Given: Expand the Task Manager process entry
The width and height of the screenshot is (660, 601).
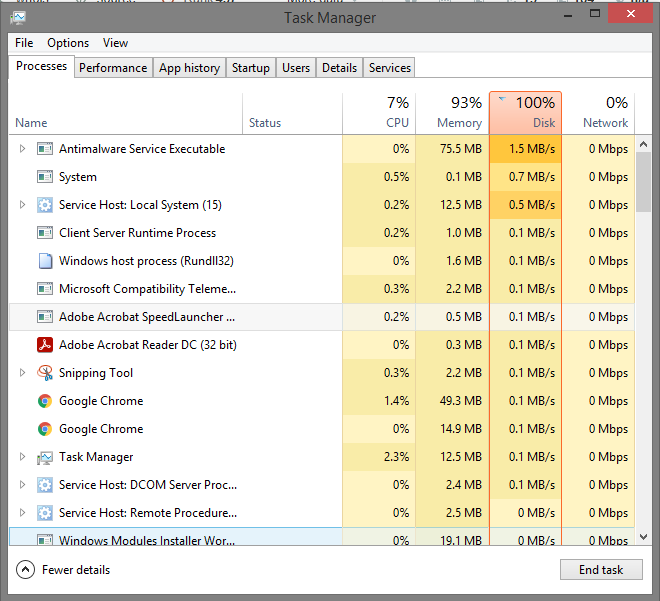Looking at the screenshot, I should pyautogui.click(x=22, y=457).
